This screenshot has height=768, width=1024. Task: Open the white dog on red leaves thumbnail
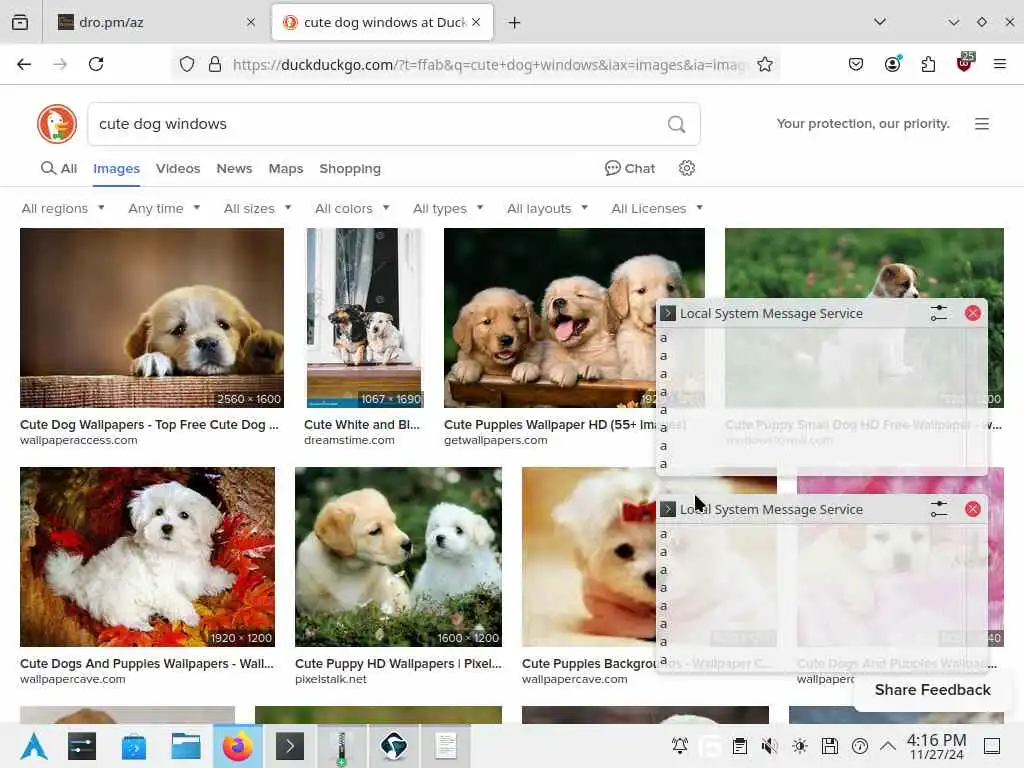(x=147, y=556)
